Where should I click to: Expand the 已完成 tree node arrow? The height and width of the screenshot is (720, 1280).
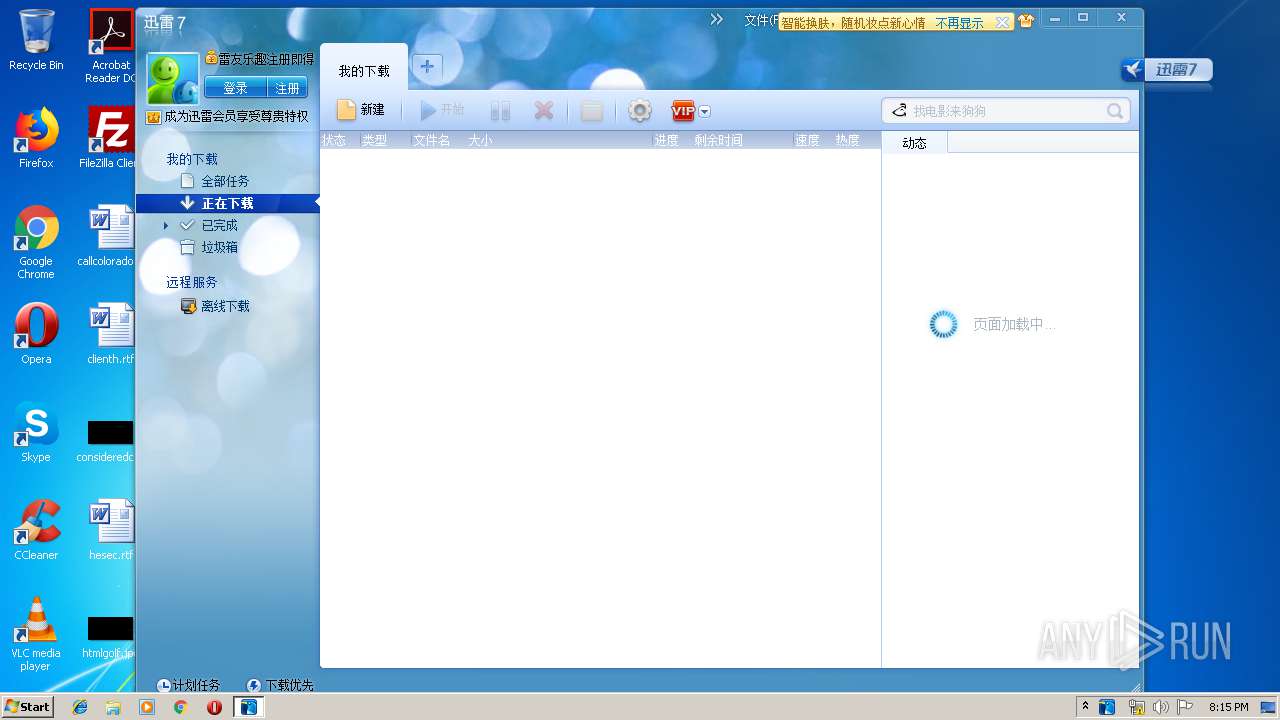click(x=166, y=226)
